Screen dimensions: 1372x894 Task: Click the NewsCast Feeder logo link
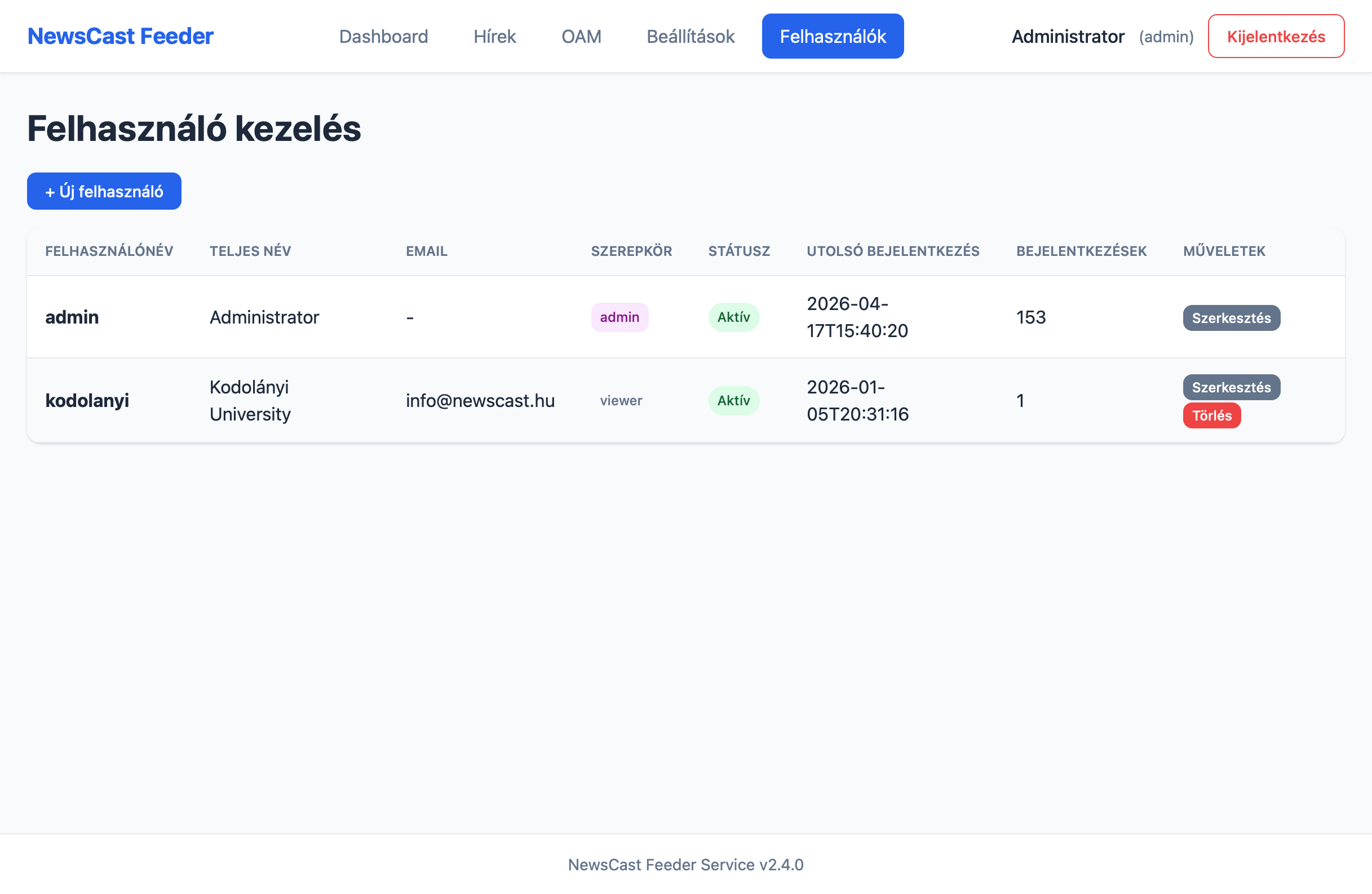[121, 36]
